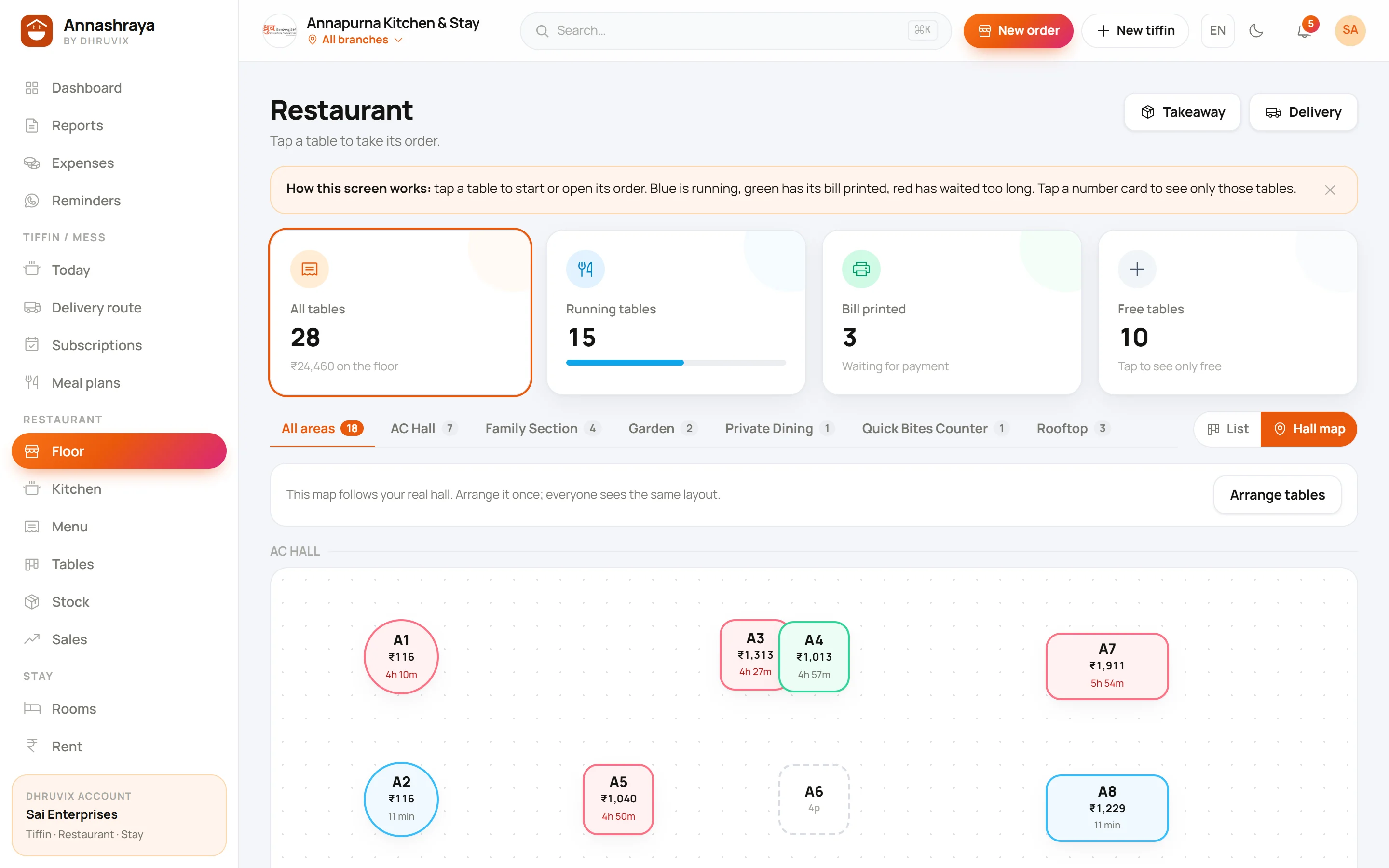The image size is (1389, 868).
Task: Open the Menu page
Action: coord(119,527)
